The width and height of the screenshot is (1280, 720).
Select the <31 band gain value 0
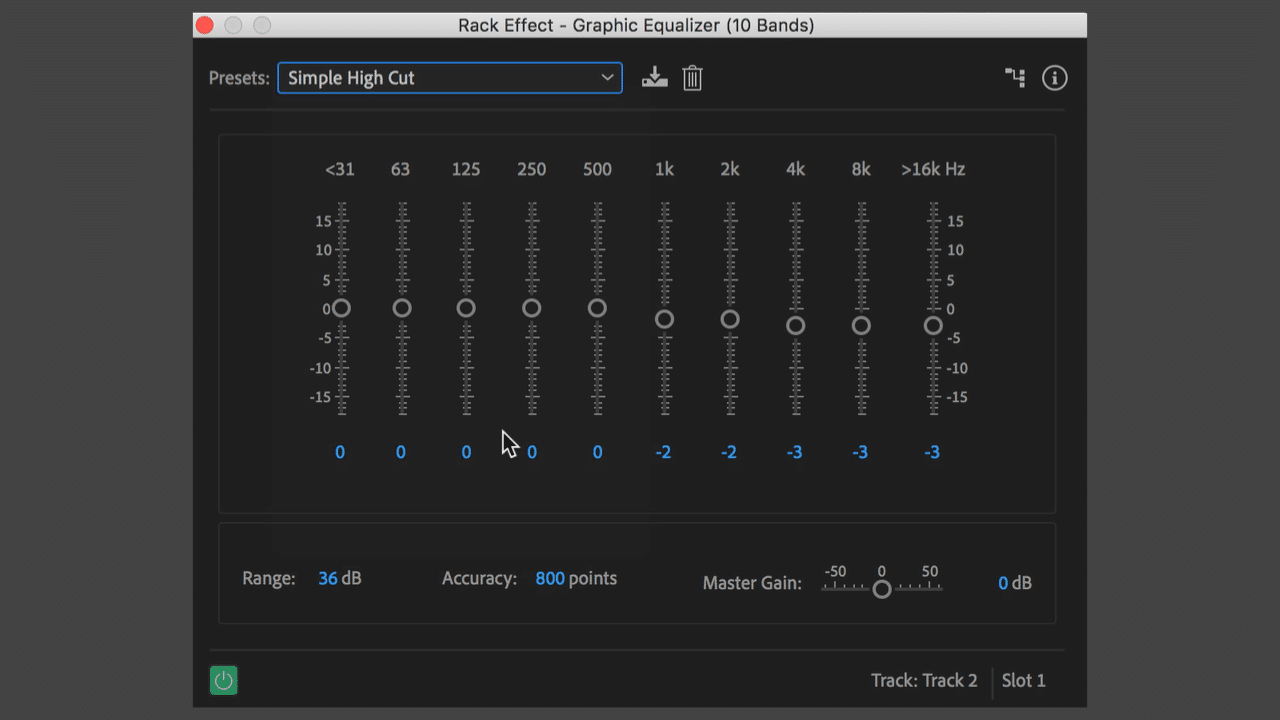pos(340,452)
